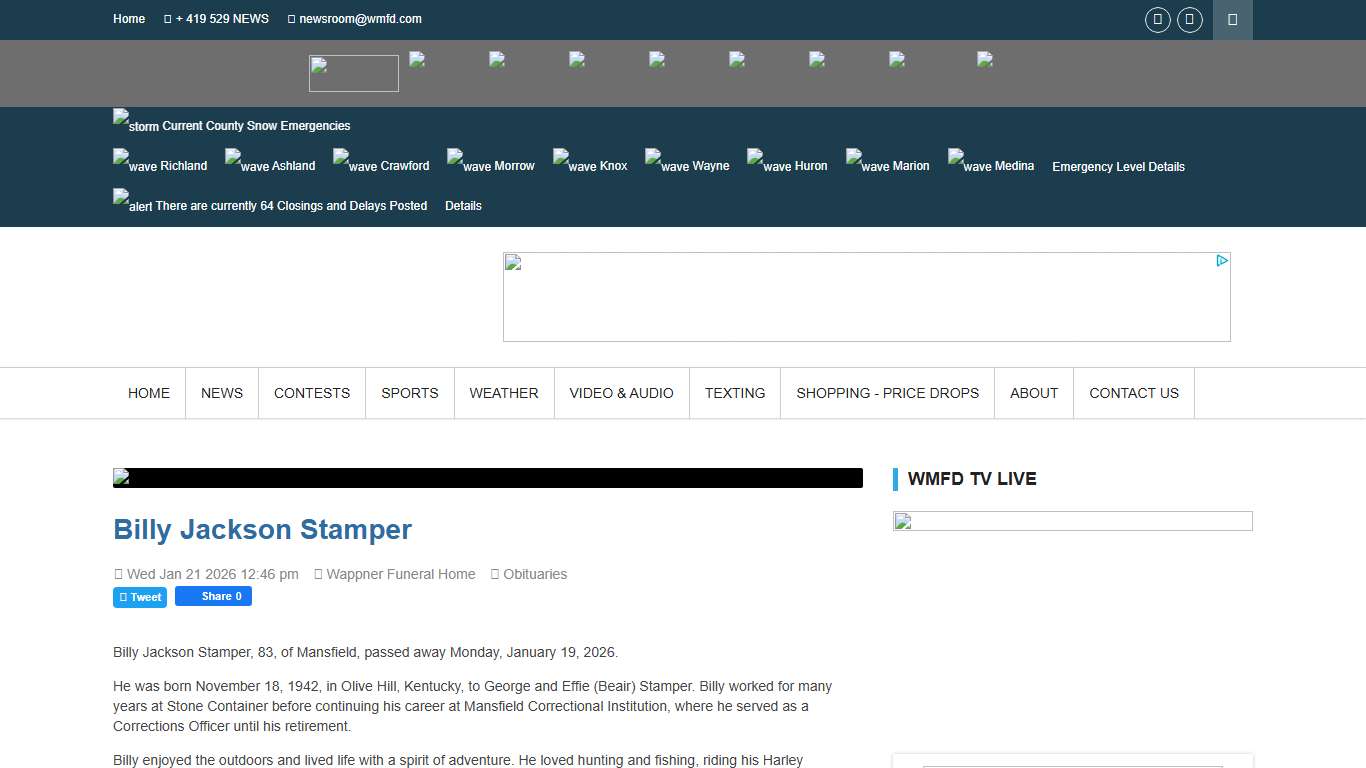Select the Crawford county wave icon
Screen dimensions: 1366x768
(x=343, y=160)
